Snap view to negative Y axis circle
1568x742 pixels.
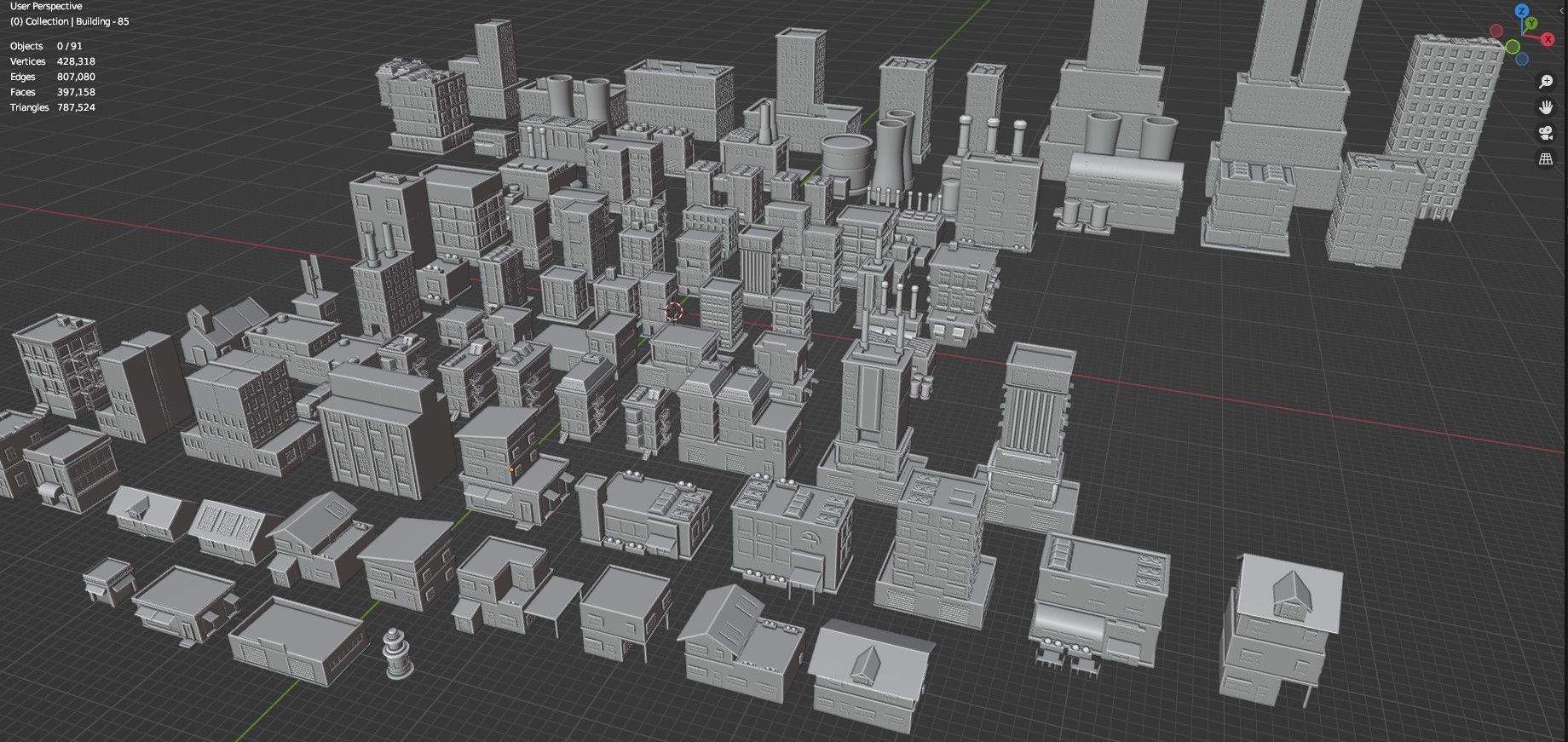coord(1513,47)
